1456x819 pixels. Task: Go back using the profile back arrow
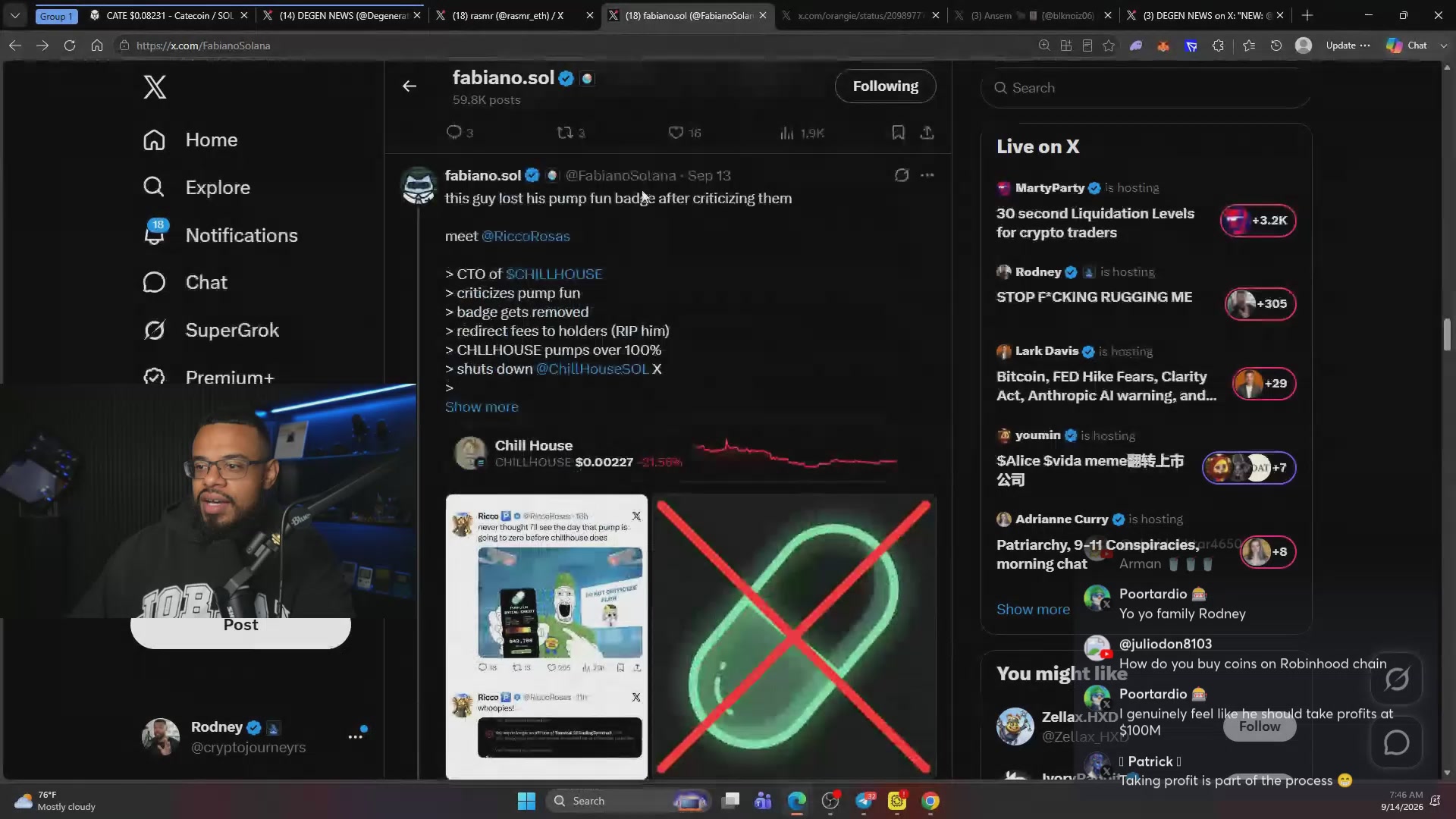tap(409, 86)
